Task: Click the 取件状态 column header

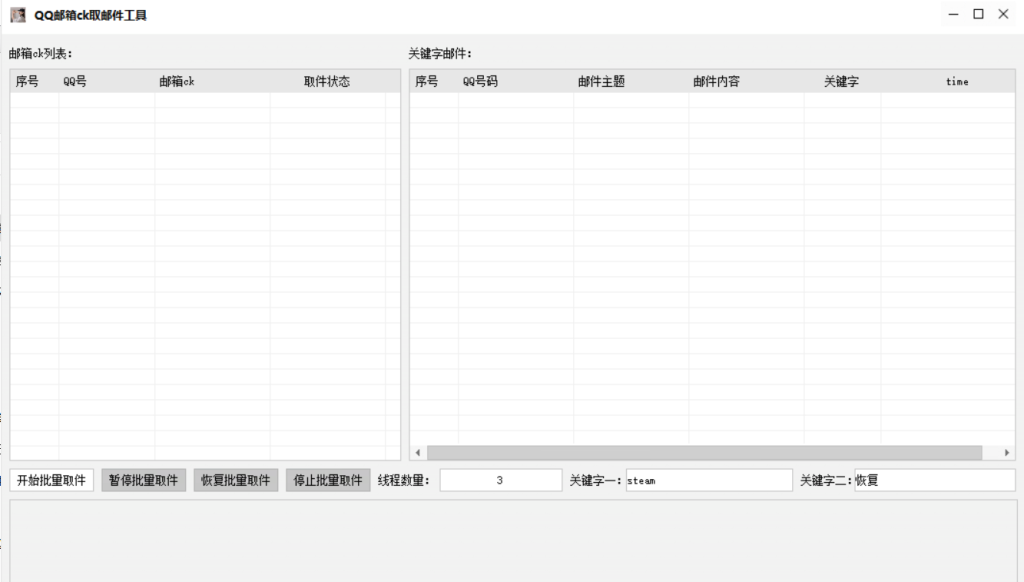Action: pos(327,82)
